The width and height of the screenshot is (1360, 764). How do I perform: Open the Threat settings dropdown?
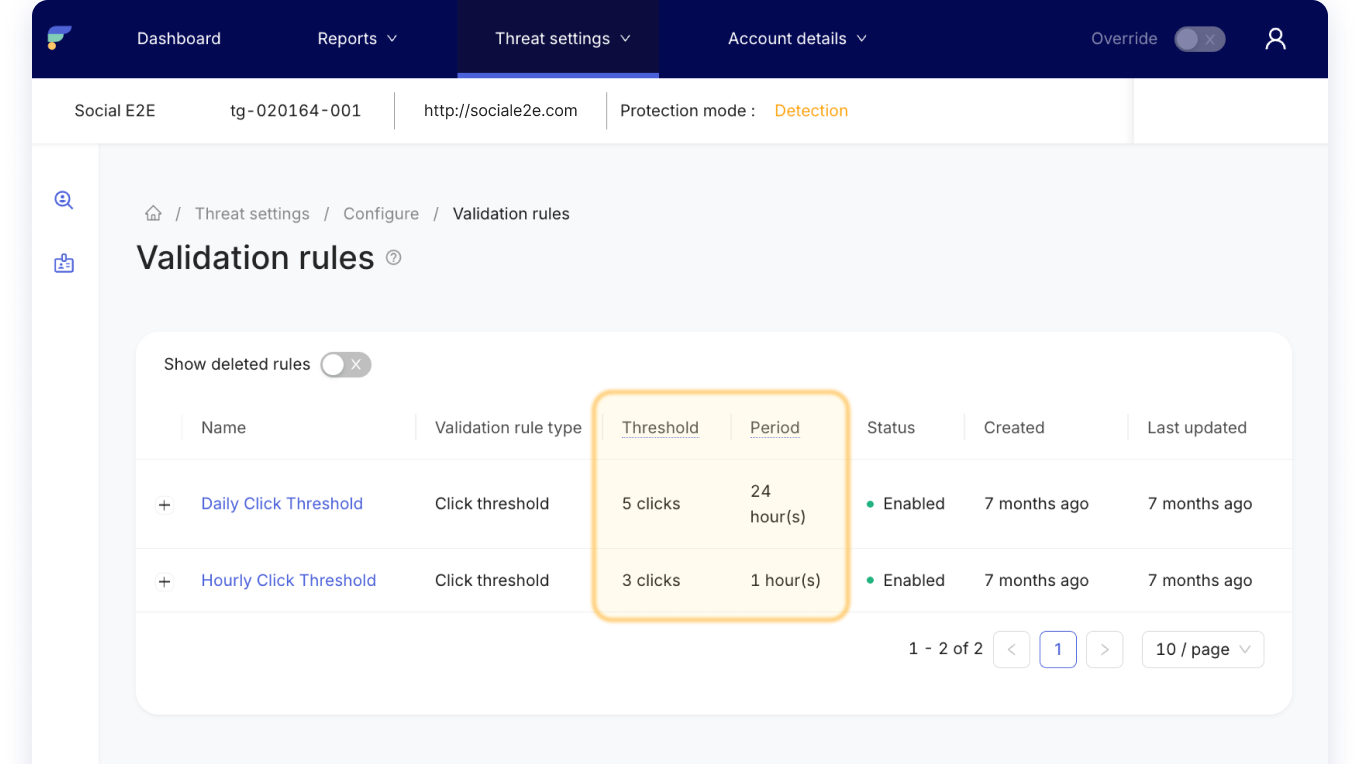[558, 38]
